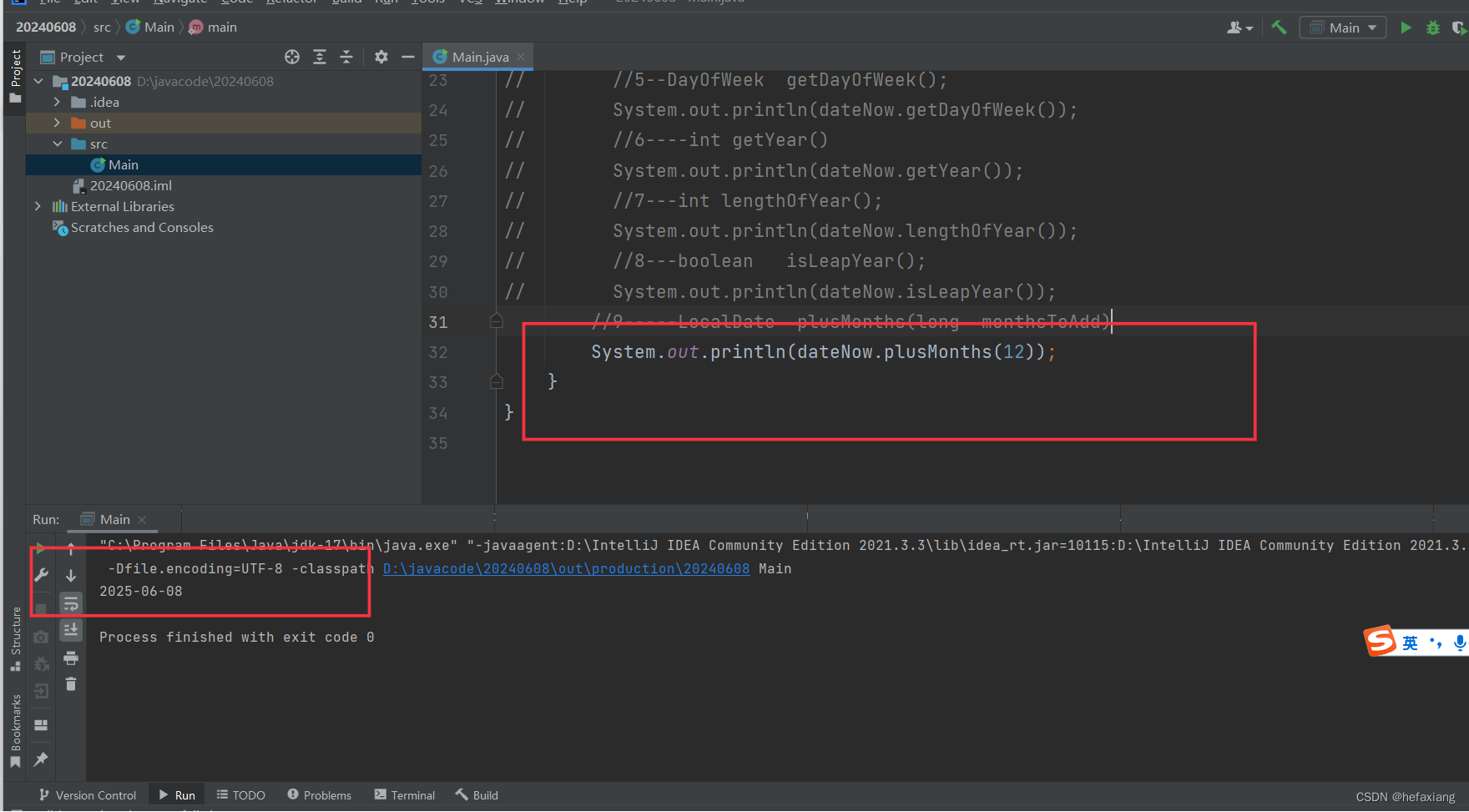Expand the out folder

click(x=57, y=123)
